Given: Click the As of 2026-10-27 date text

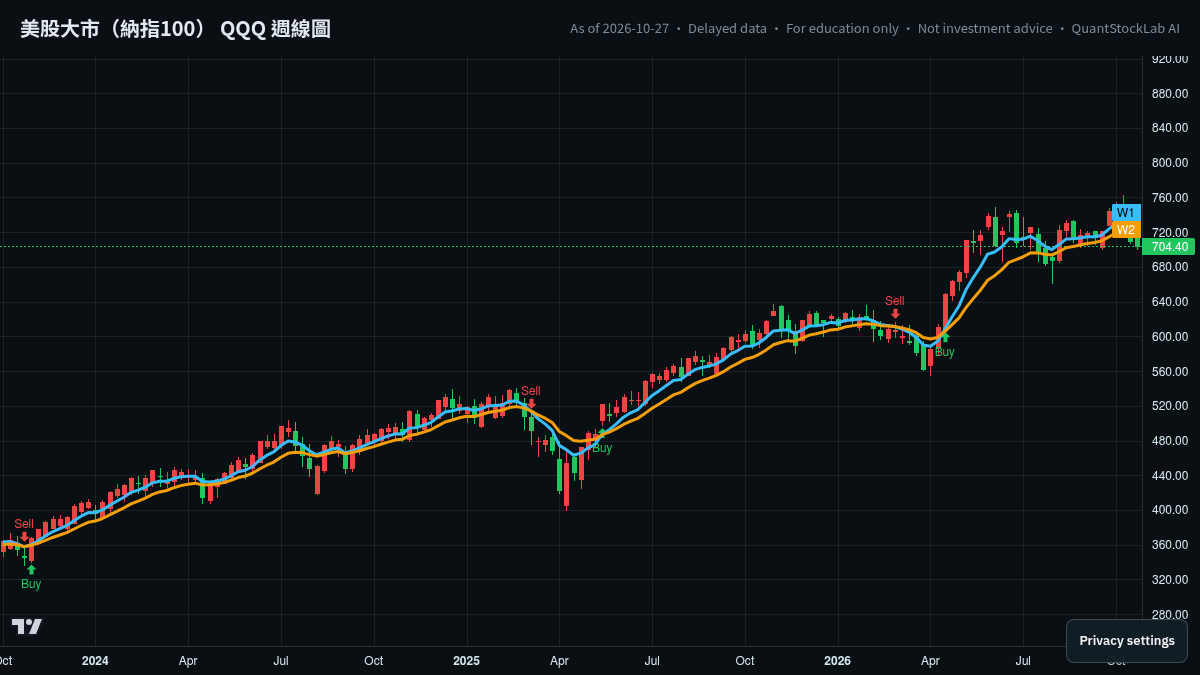Looking at the screenshot, I should 619,29.
